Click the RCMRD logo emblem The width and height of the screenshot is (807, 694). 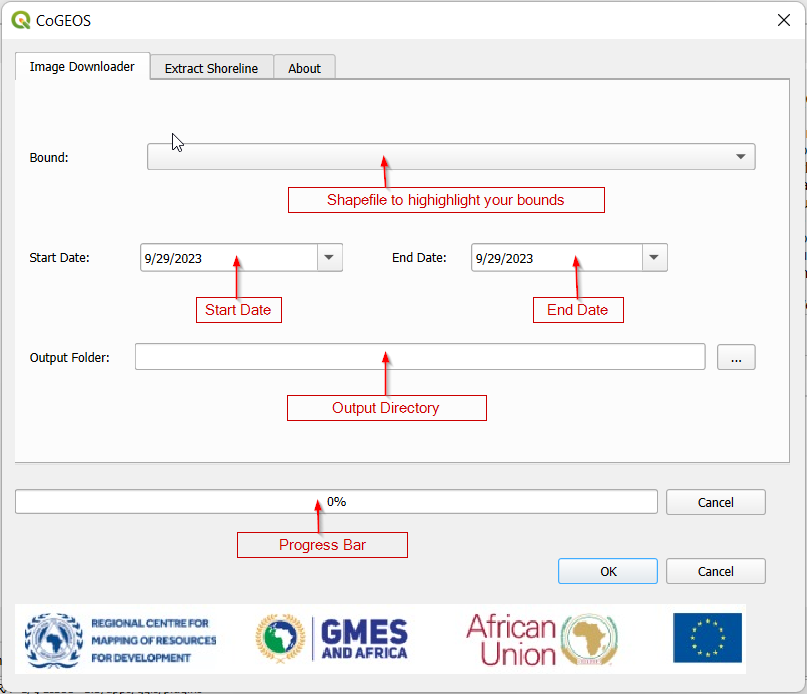pos(54,640)
